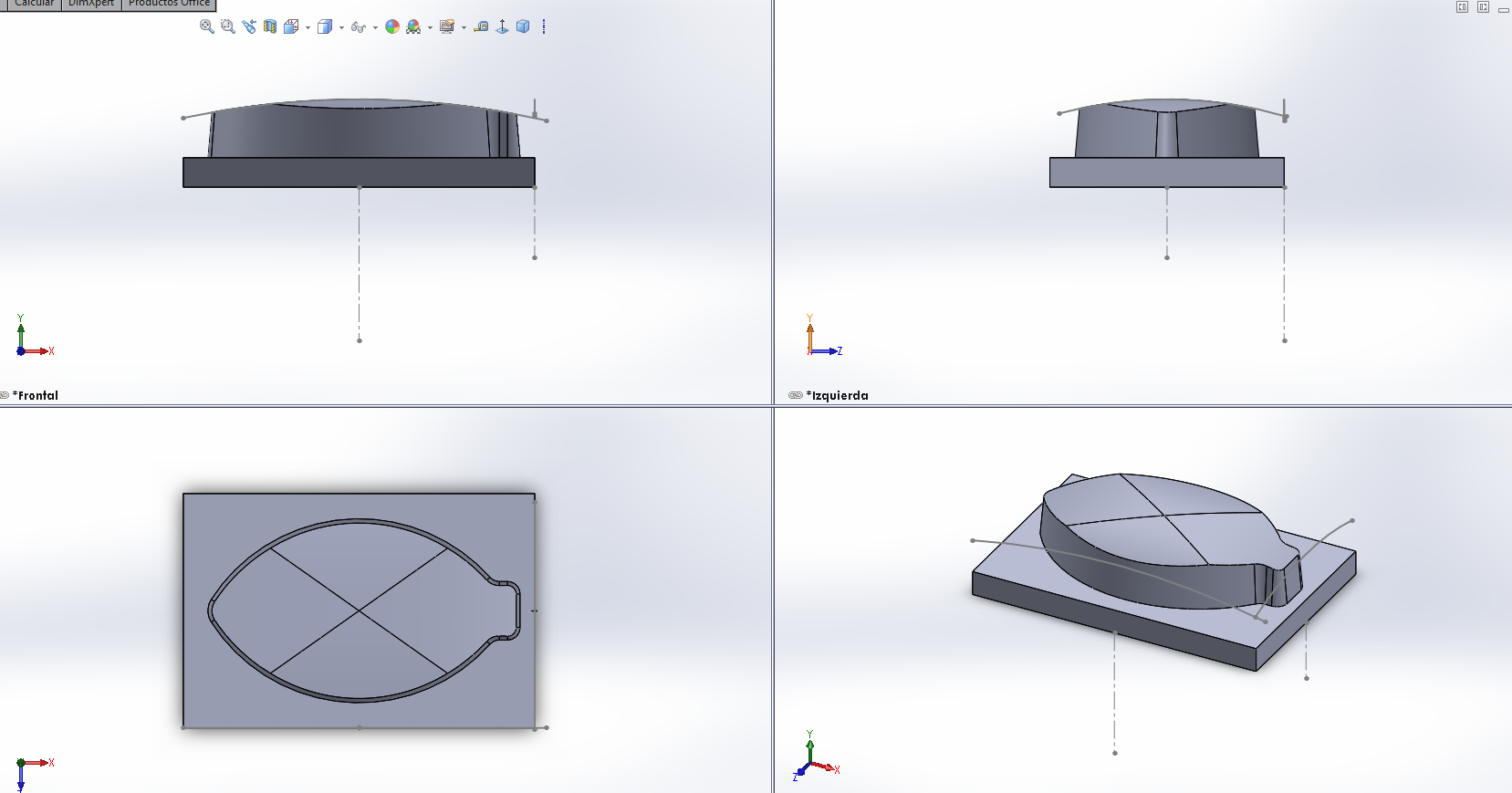Click the *Frontal viewport label
Image resolution: width=1512 pixels, height=793 pixels.
36,395
